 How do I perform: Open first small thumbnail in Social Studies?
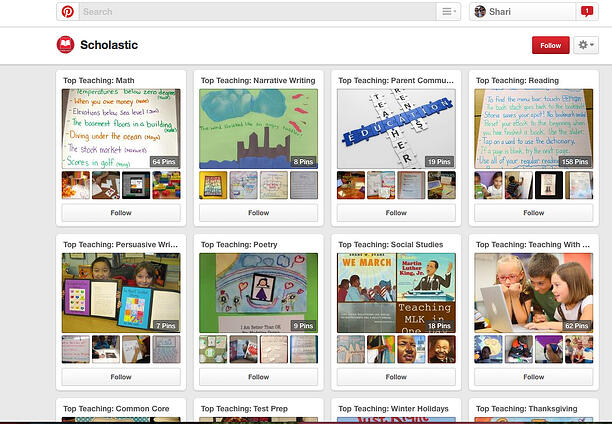pyautogui.click(x=351, y=349)
